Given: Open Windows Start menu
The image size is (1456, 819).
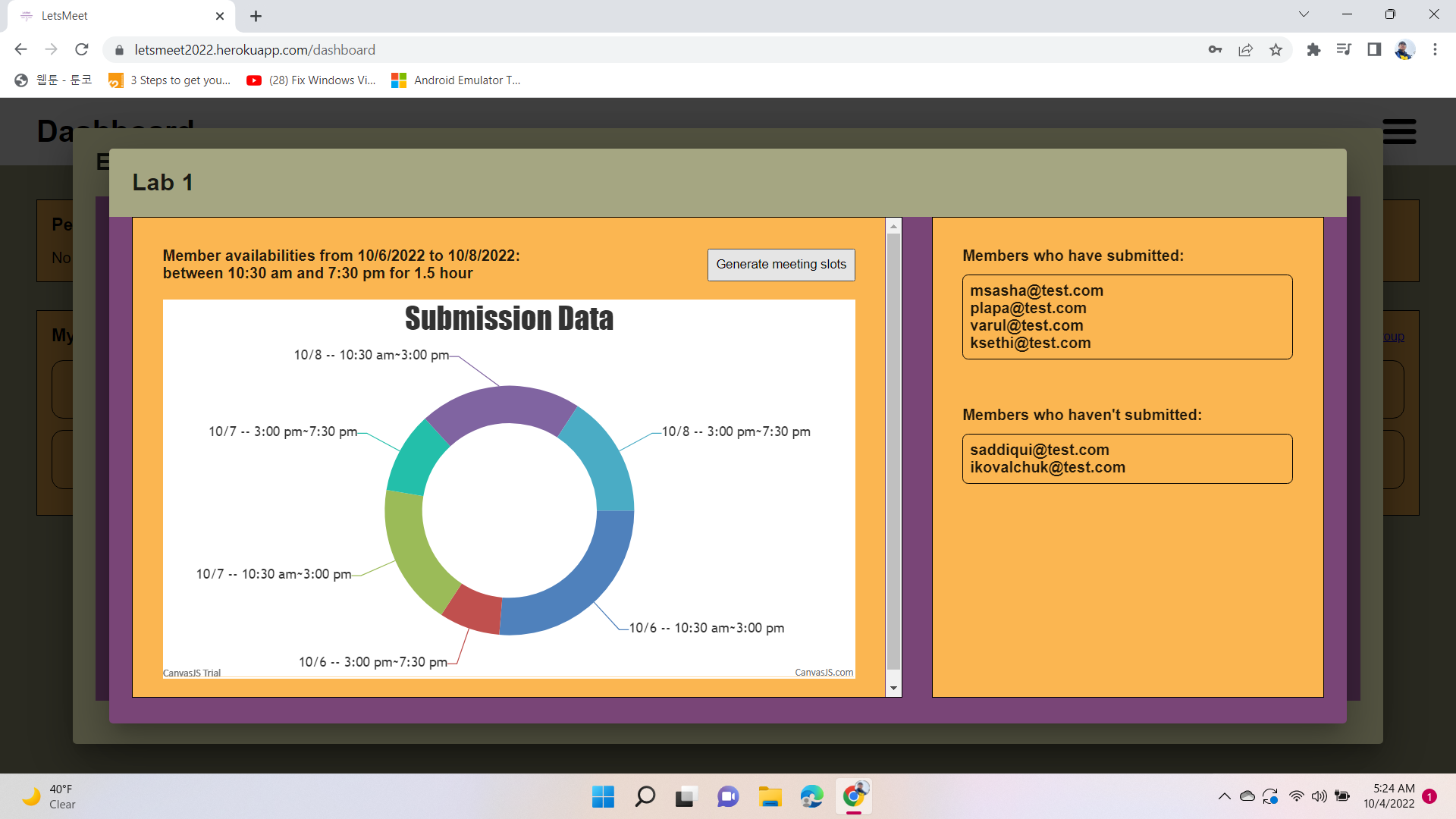Looking at the screenshot, I should point(603,797).
